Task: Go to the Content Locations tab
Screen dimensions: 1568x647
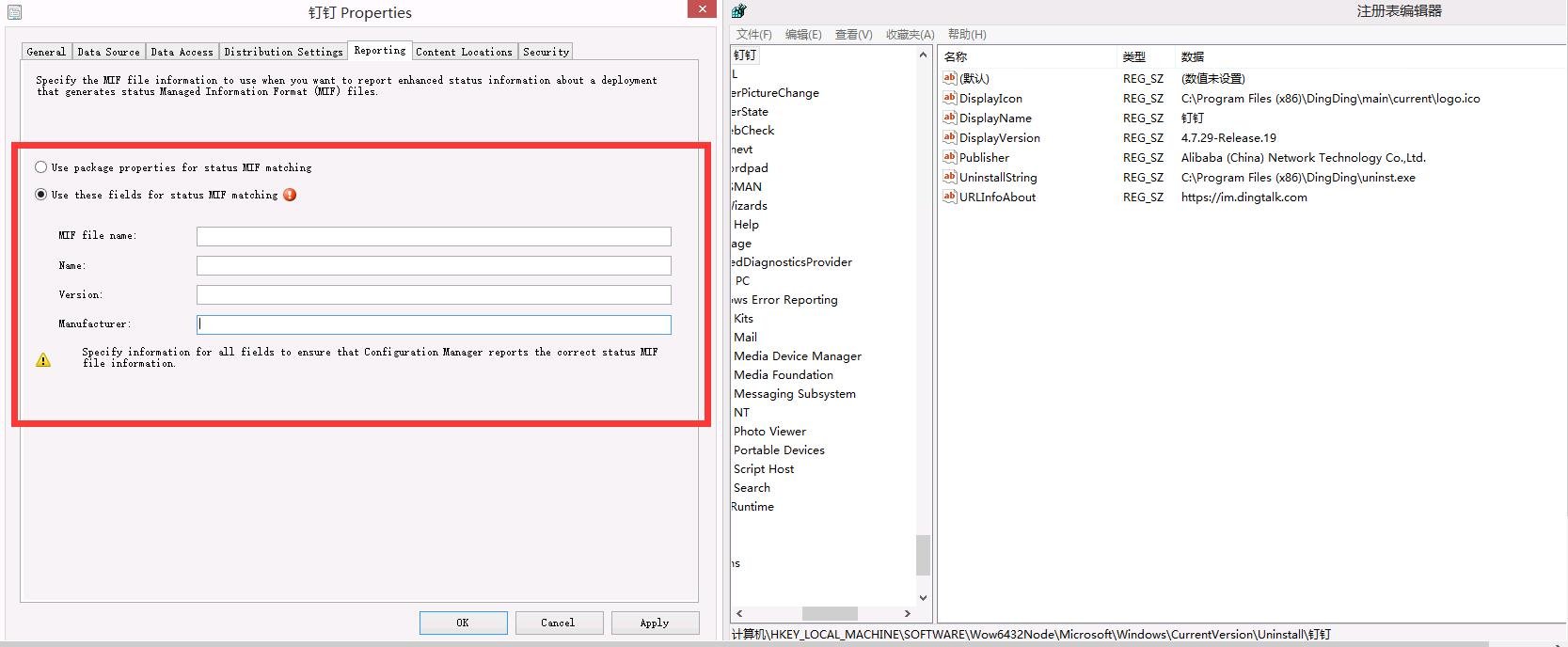Action: point(465,52)
